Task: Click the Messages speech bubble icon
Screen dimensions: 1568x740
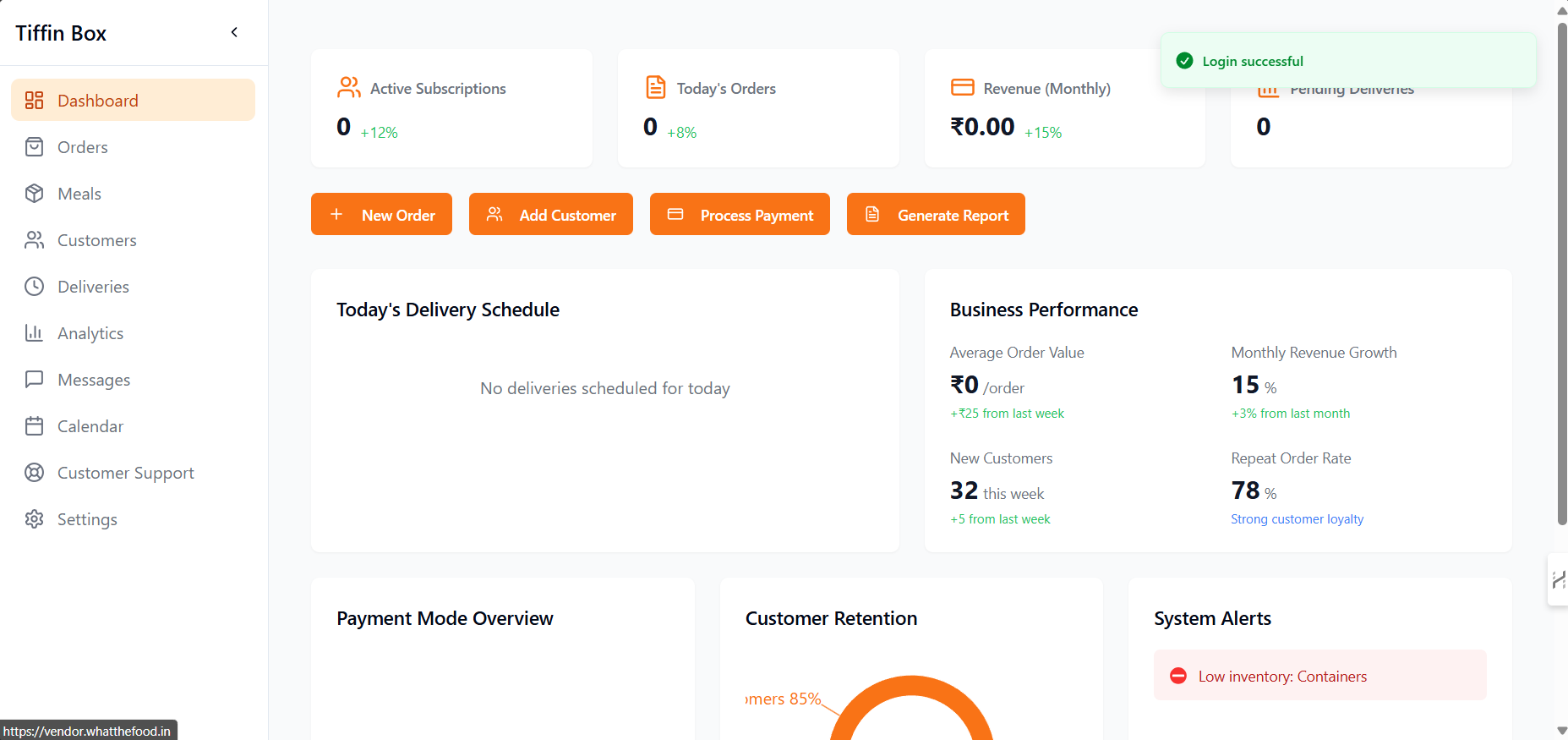Action: click(x=34, y=380)
